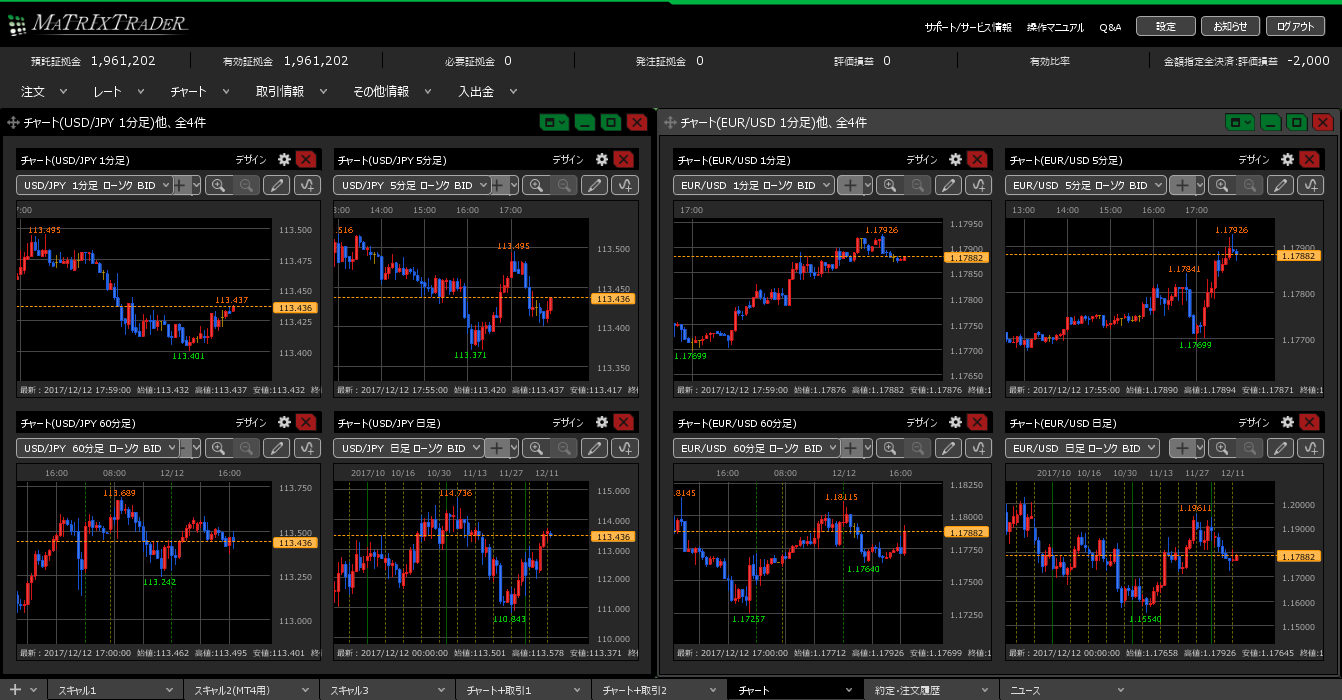Open the USD/JPY 日足 ローソク BID dropdown

[x=409, y=448]
